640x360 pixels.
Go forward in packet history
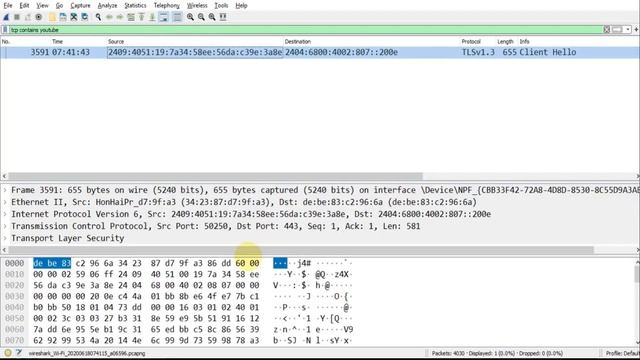[x=120, y=17]
